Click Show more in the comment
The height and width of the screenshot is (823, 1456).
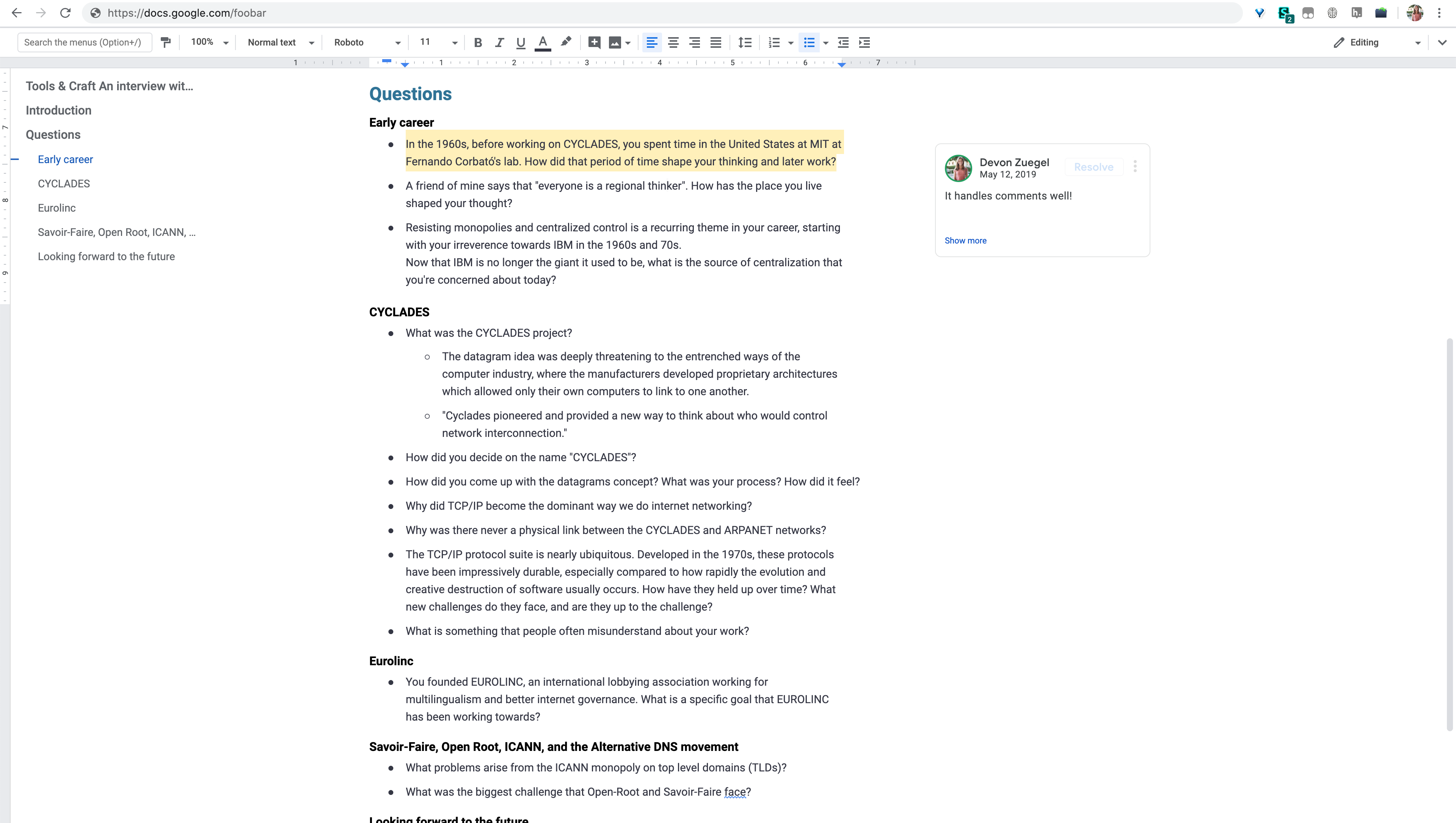tap(965, 240)
